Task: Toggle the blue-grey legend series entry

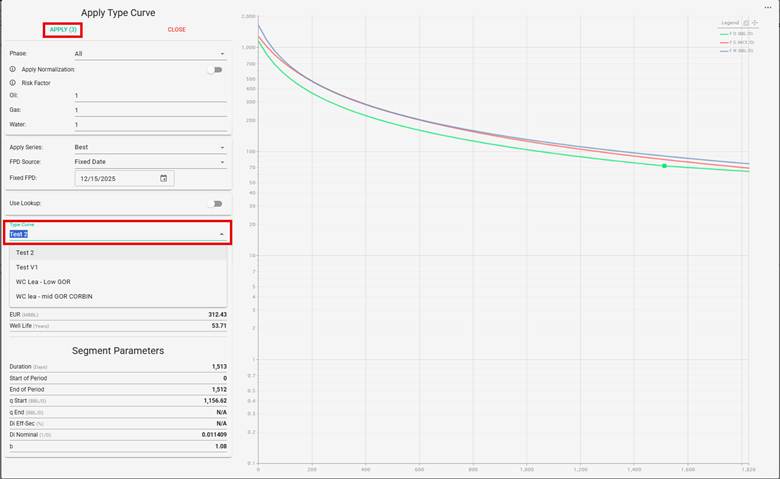Action: (737, 51)
